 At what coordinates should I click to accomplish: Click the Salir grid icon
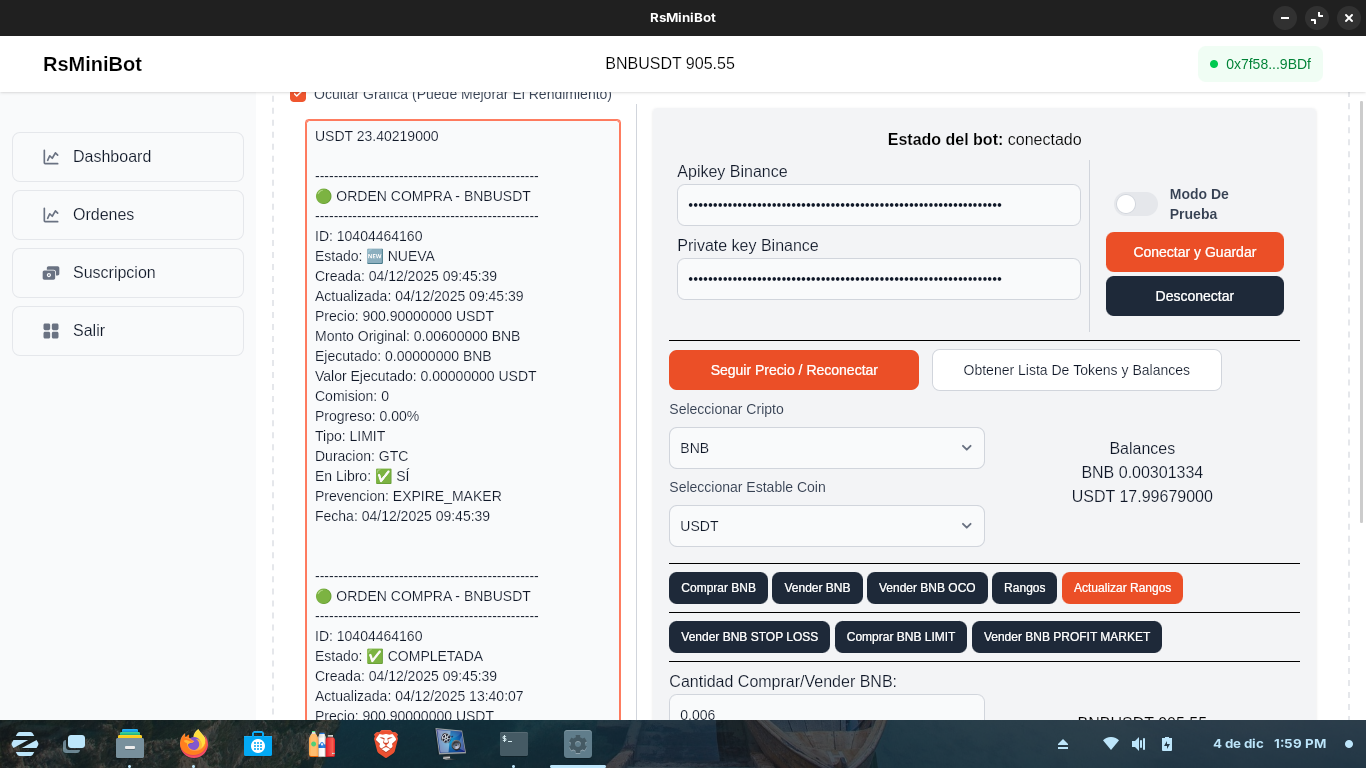point(51,331)
